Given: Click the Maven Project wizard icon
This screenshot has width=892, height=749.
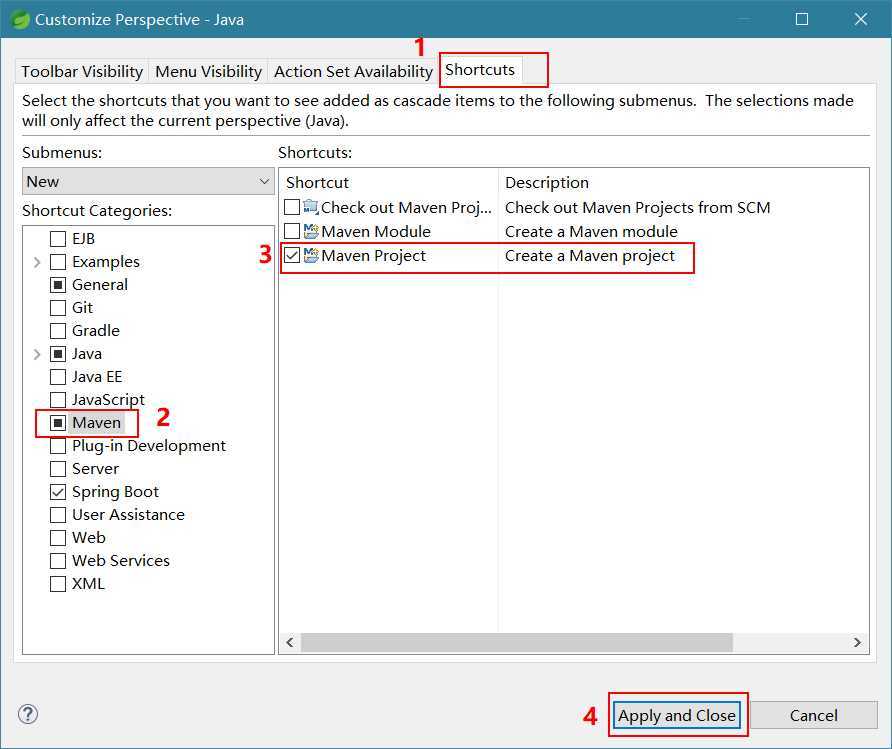Looking at the screenshot, I should click(x=311, y=255).
